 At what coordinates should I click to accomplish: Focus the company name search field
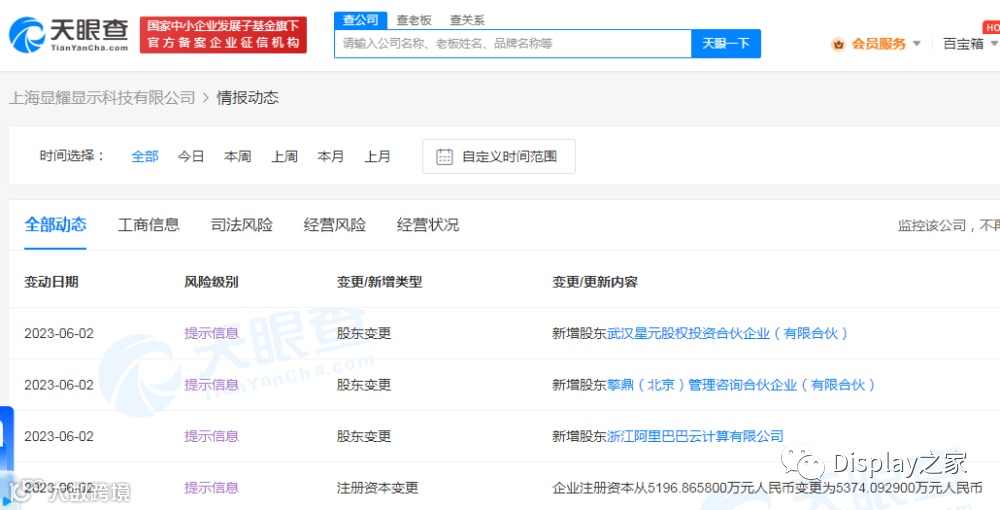coord(513,43)
